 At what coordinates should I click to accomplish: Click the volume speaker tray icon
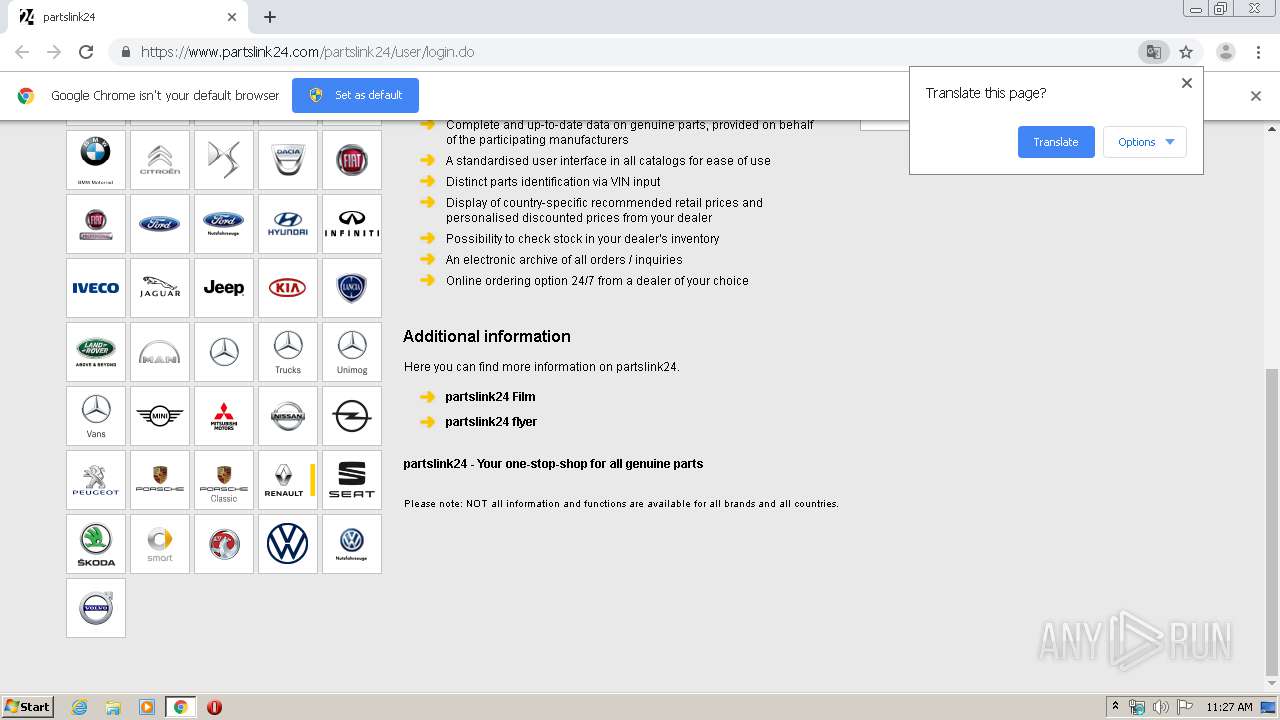tap(1161, 707)
